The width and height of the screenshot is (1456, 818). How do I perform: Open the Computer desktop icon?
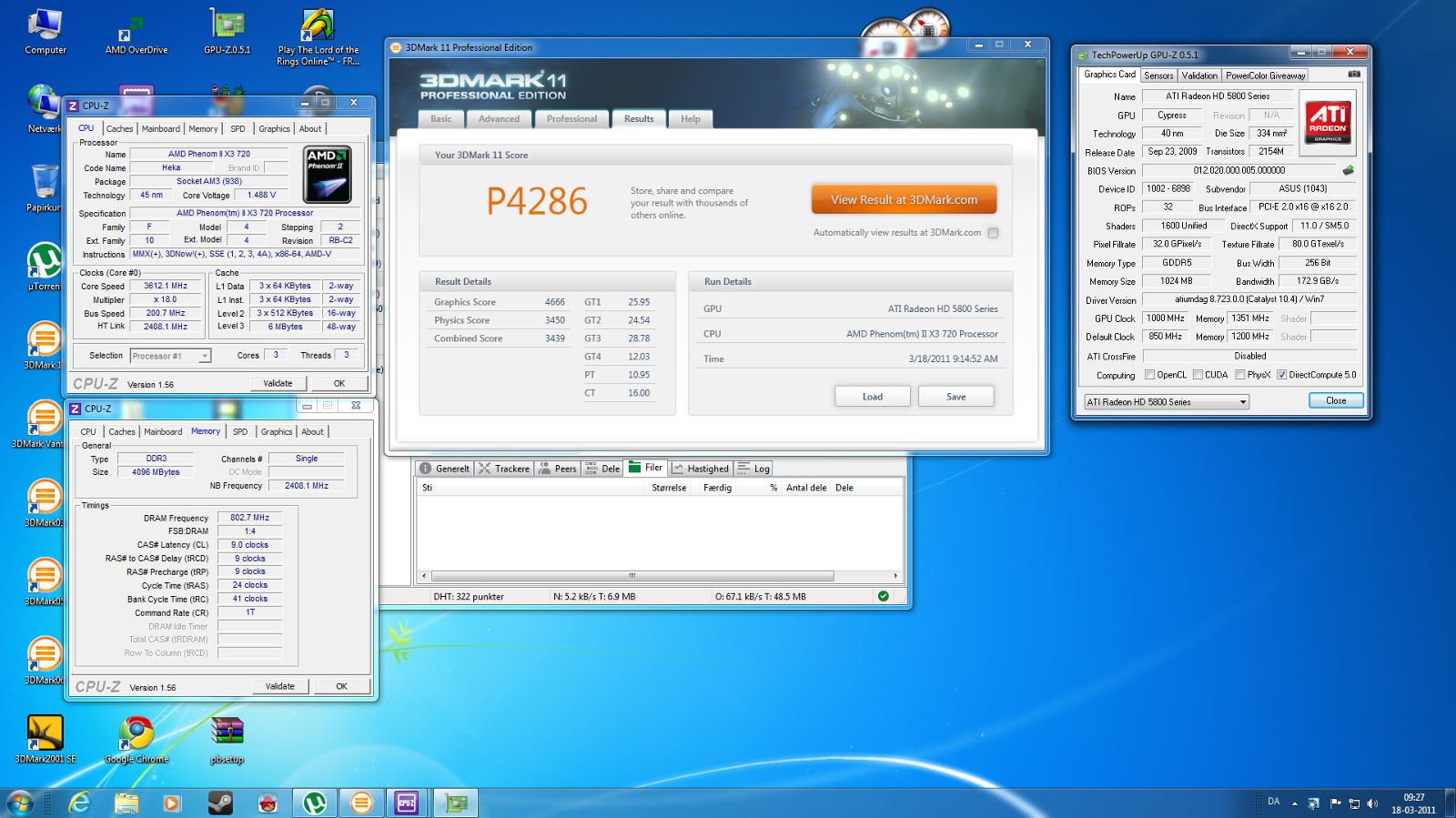tap(45, 32)
